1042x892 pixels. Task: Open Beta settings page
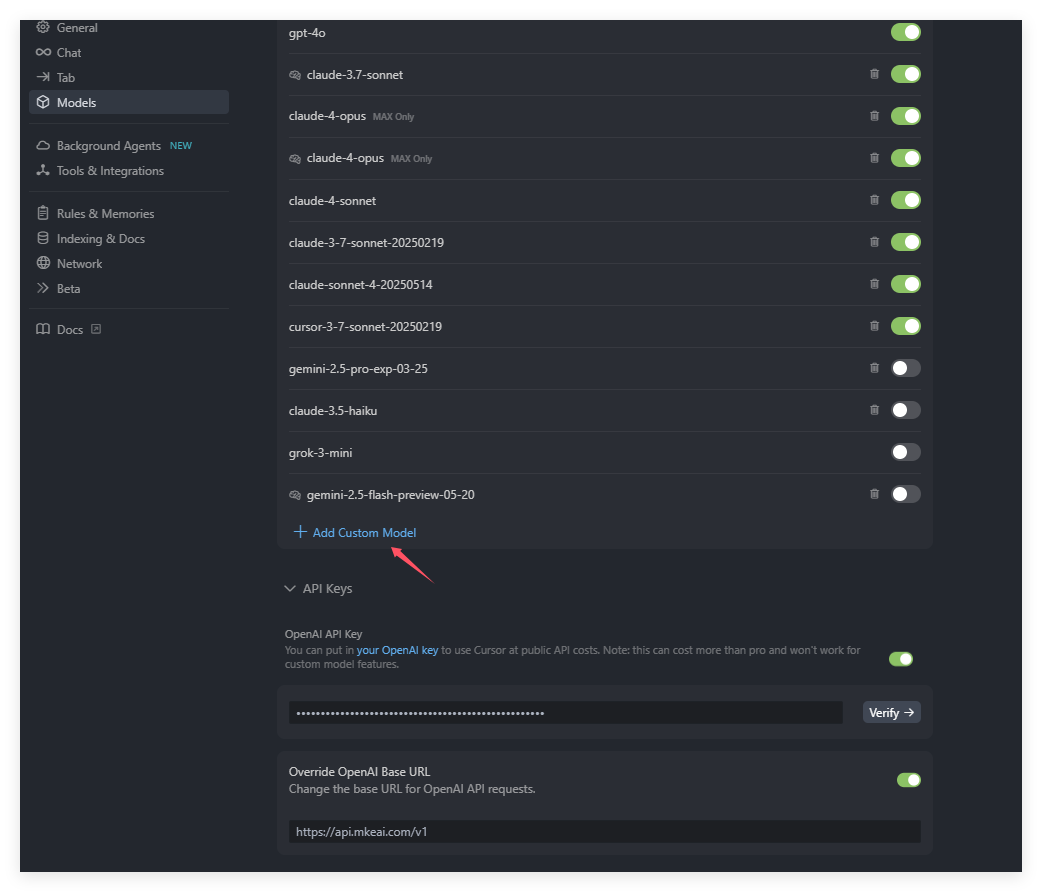pos(68,288)
